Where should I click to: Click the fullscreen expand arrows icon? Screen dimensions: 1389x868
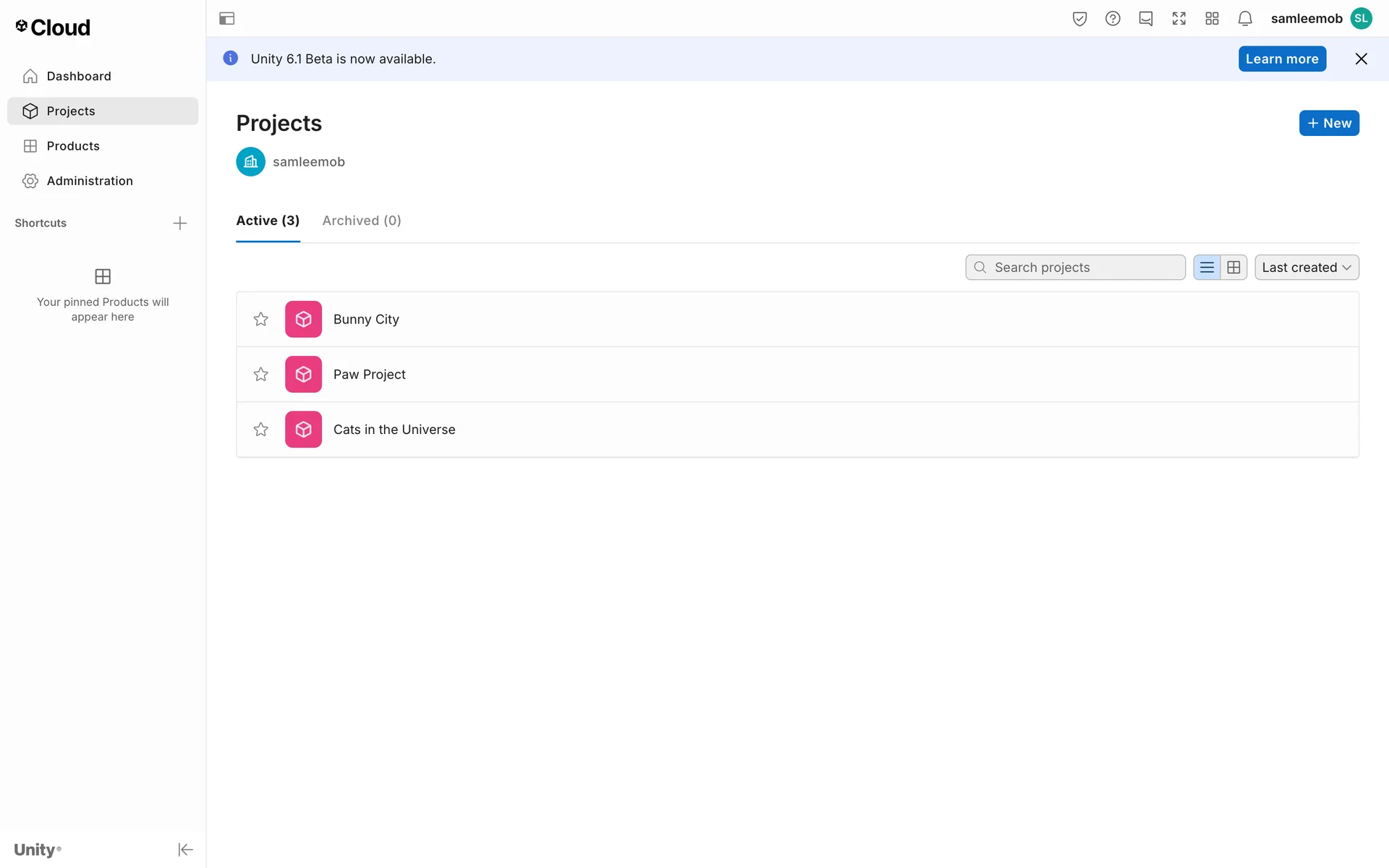point(1179,19)
